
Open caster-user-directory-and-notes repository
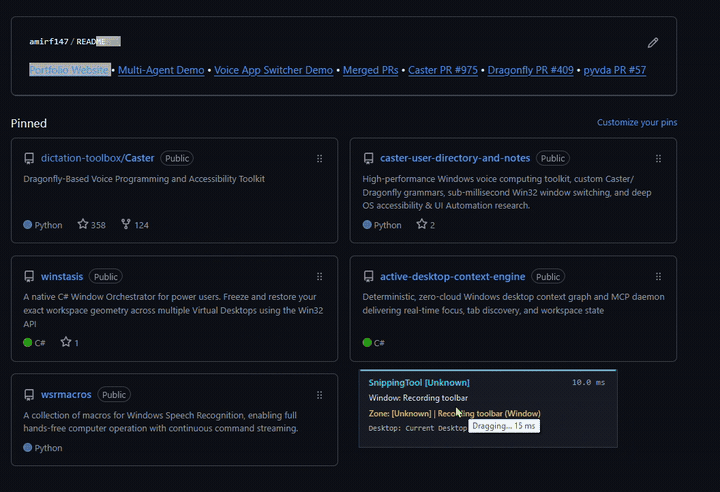pos(455,158)
